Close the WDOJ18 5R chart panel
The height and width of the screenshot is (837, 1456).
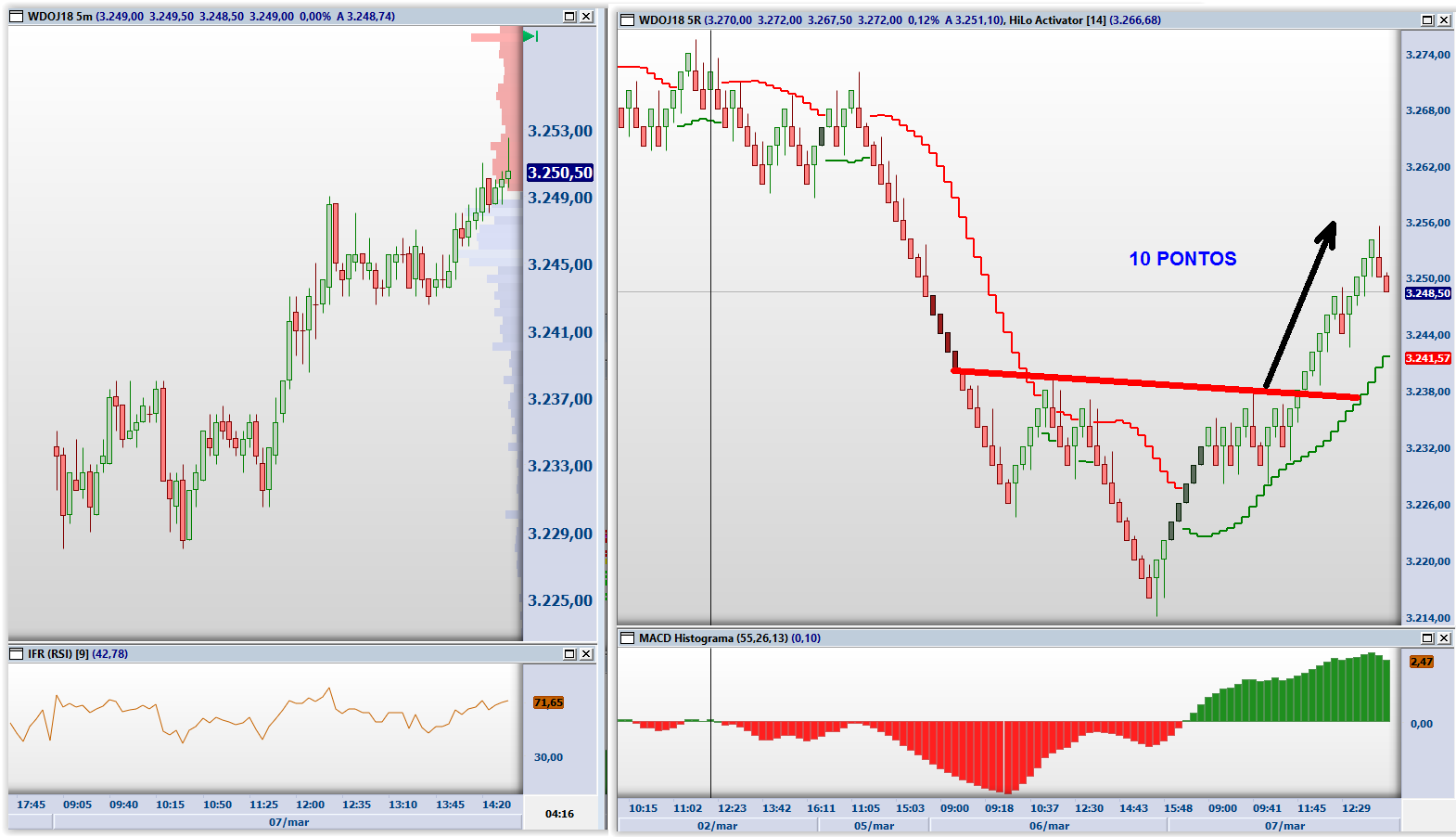tap(1444, 20)
